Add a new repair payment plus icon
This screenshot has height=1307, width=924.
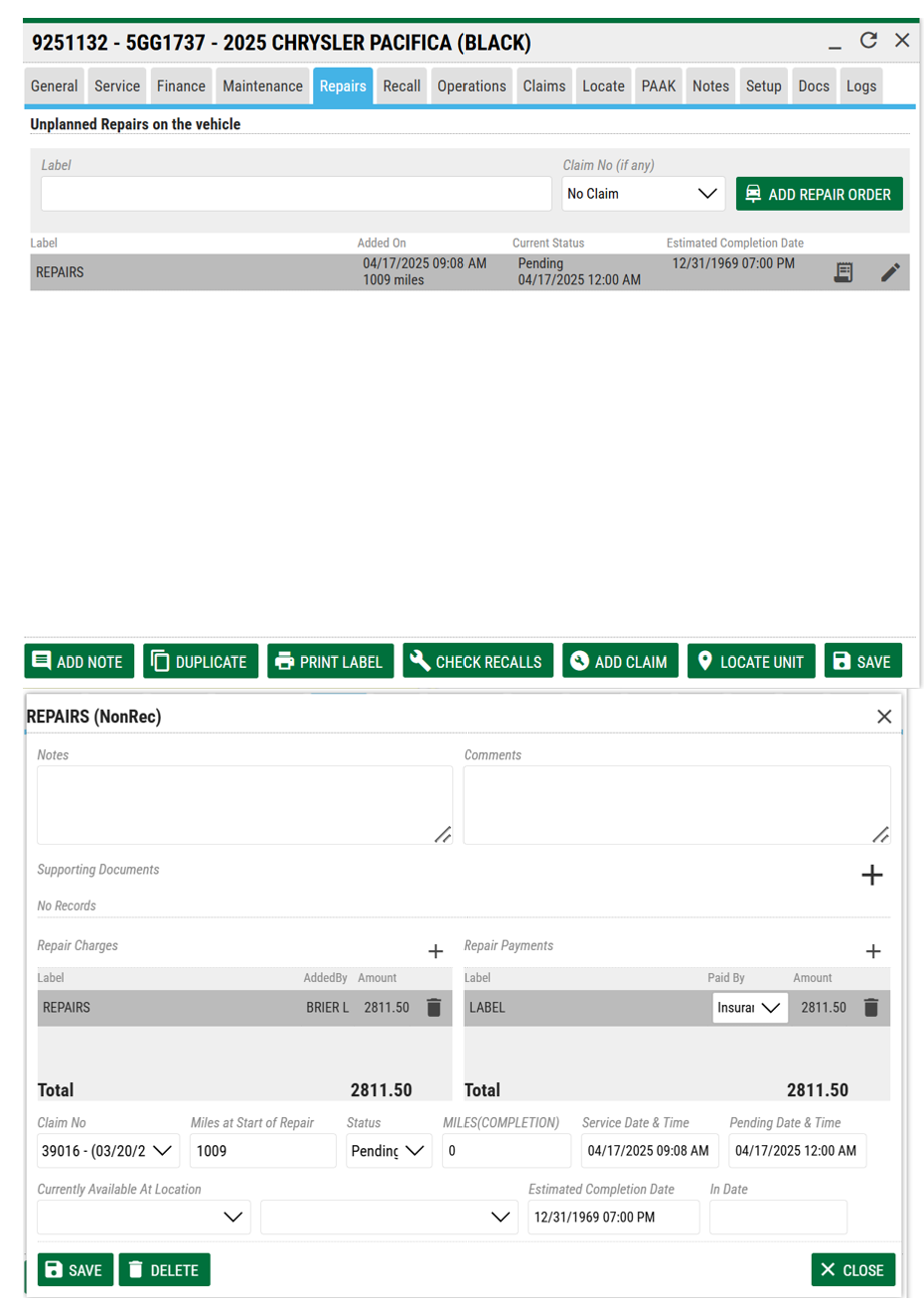click(x=872, y=951)
